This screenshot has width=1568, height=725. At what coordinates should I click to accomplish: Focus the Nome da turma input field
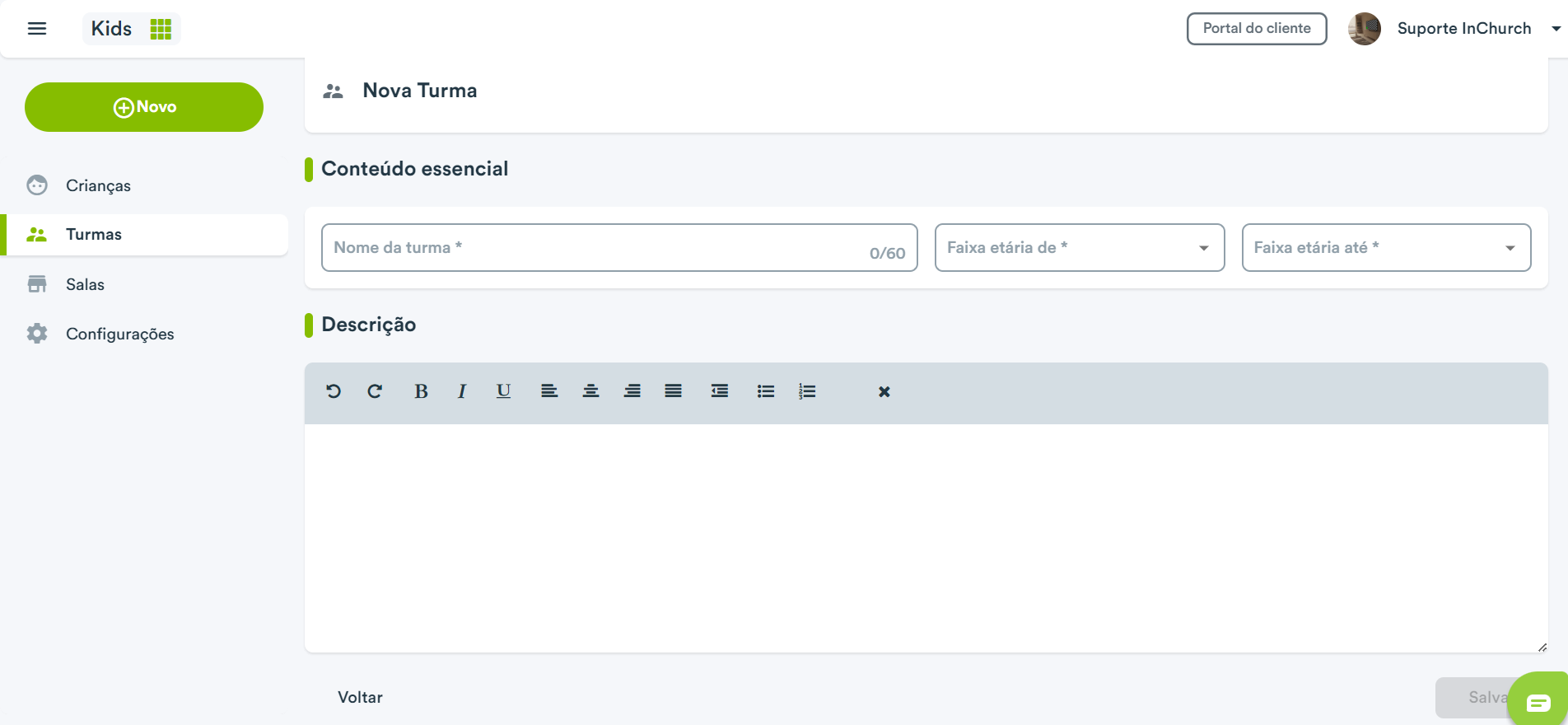click(x=619, y=247)
